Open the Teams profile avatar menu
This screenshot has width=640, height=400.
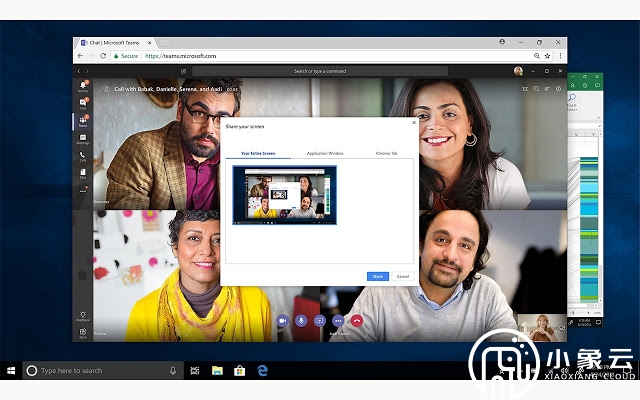pyautogui.click(x=518, y=71)
